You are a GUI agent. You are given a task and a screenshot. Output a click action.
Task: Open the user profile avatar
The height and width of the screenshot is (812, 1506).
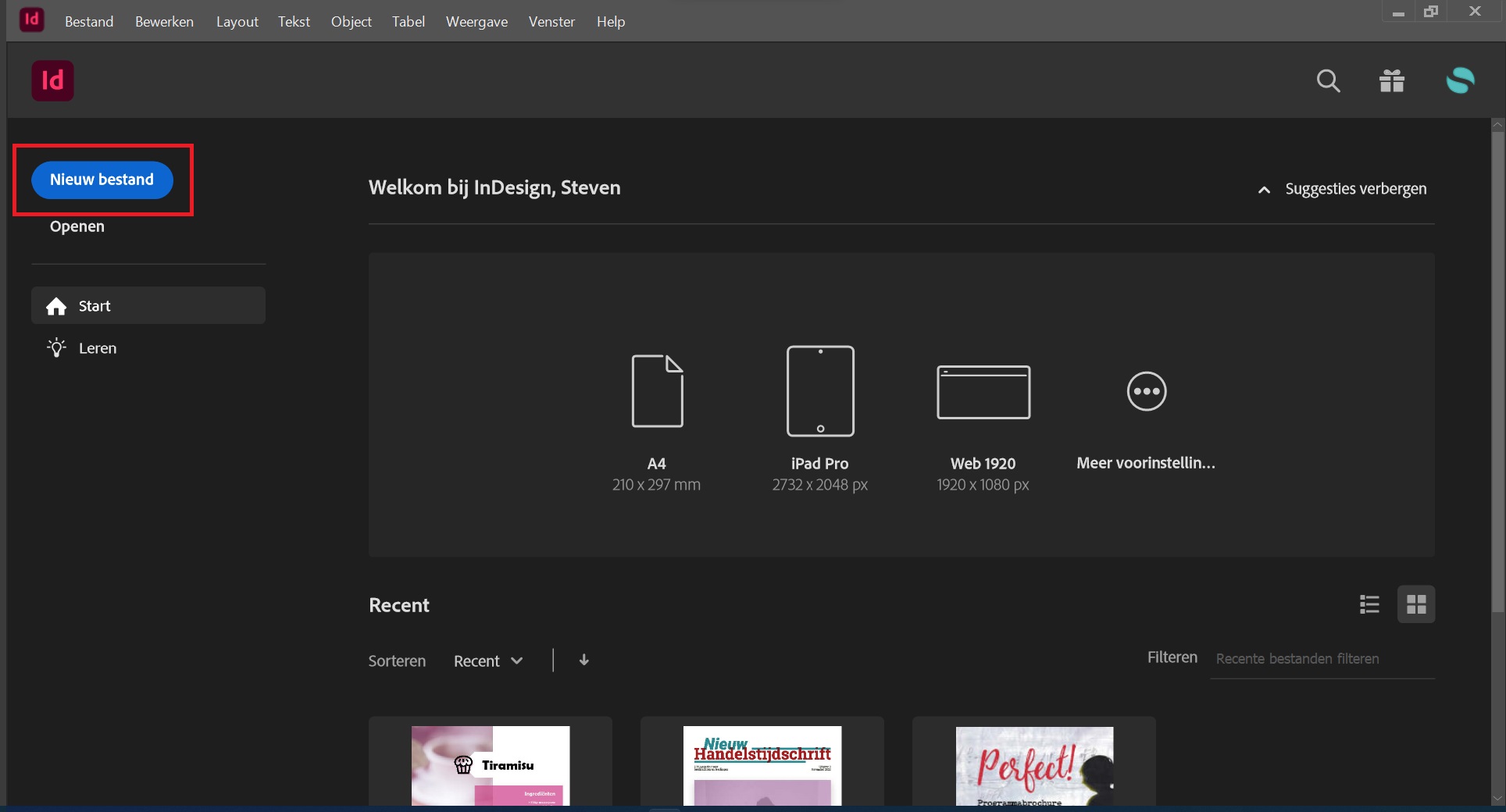pos(1460,80)
